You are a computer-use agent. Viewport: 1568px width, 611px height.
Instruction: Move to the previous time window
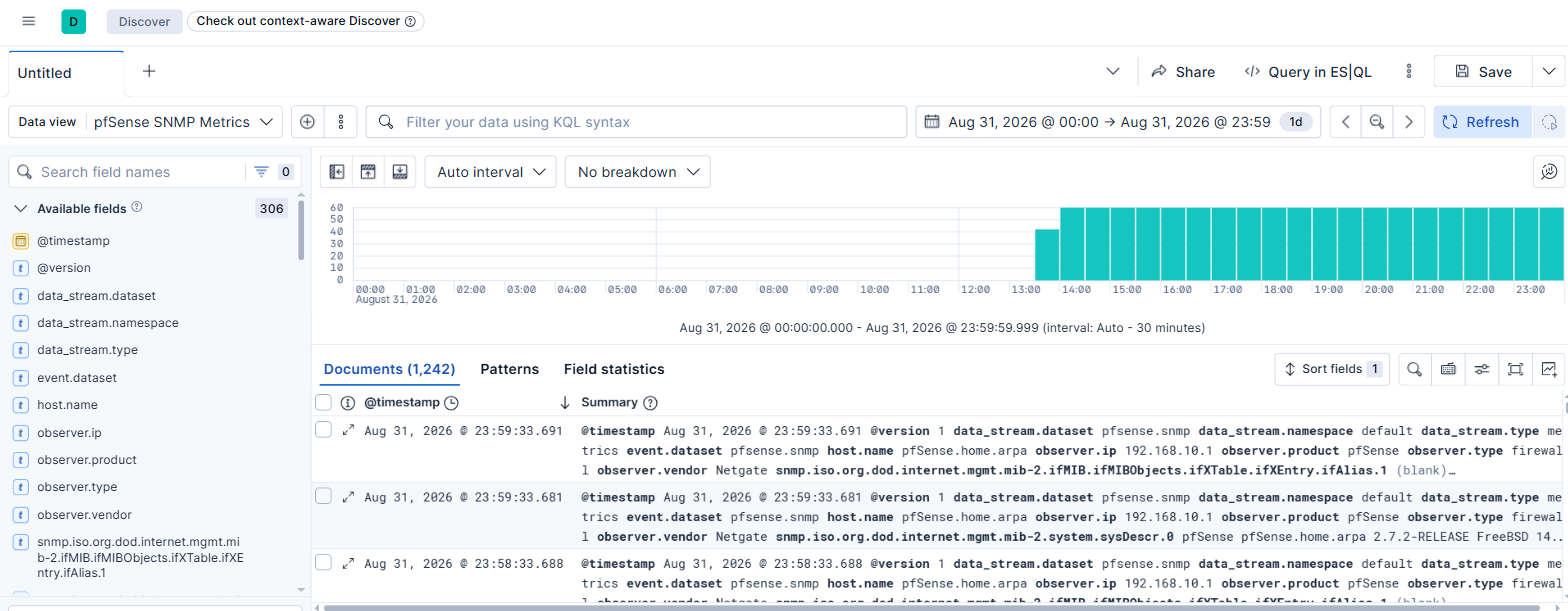pyautogui.click(x=1346, y=122)
